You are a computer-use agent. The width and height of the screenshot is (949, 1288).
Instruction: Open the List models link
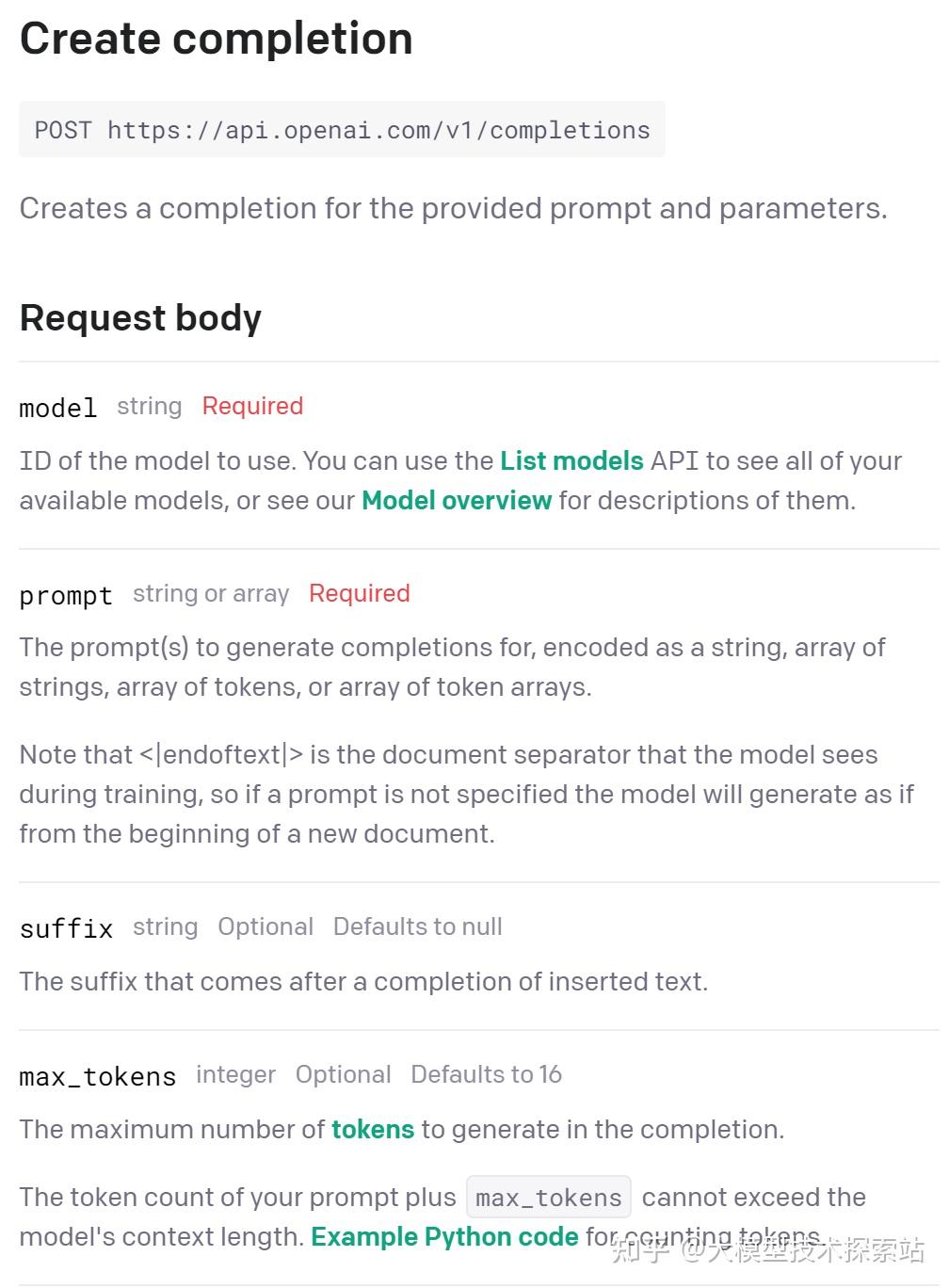pos(571,460)
